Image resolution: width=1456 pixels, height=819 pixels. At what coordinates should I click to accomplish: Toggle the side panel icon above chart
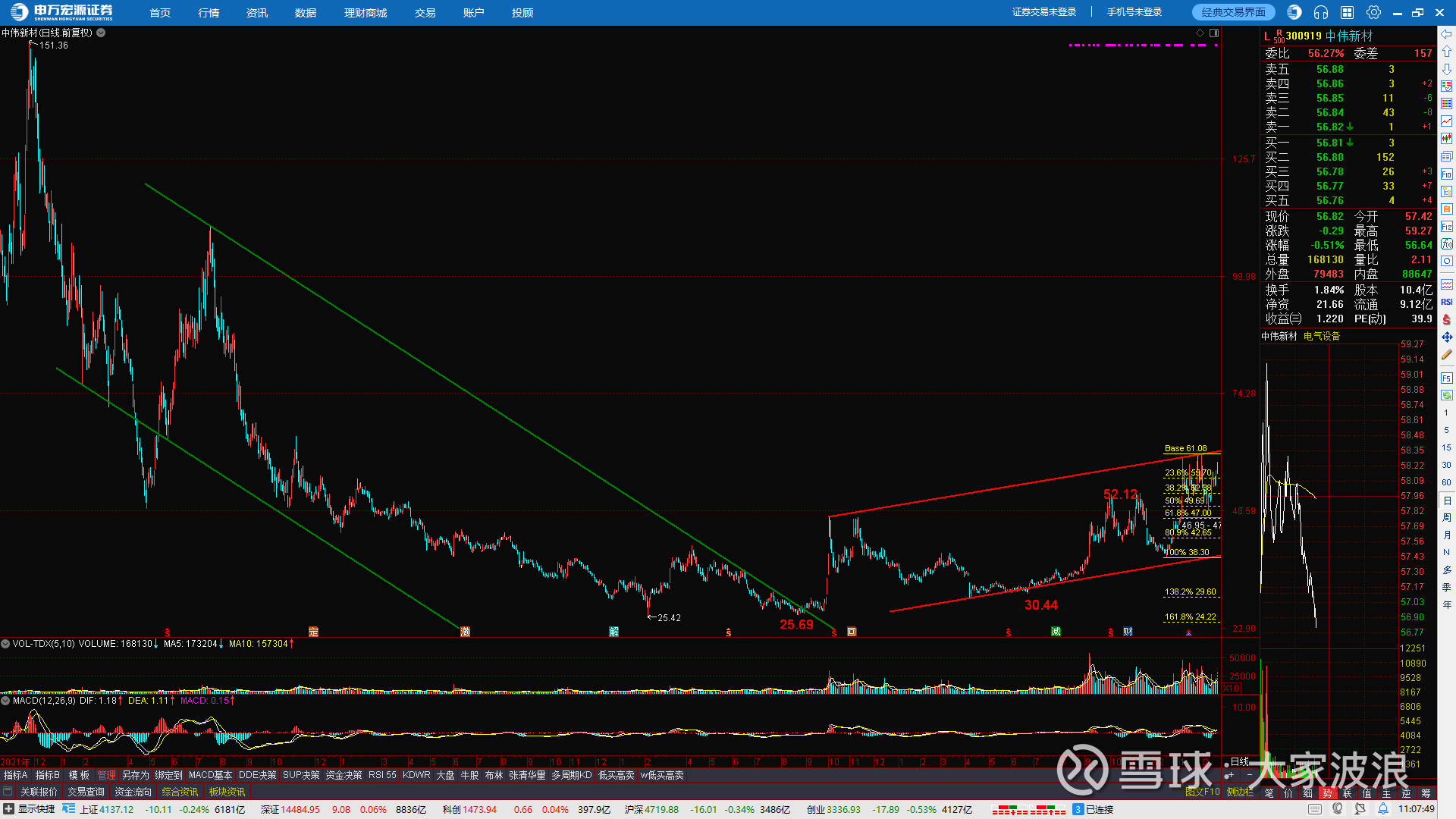pos(1214,33)
